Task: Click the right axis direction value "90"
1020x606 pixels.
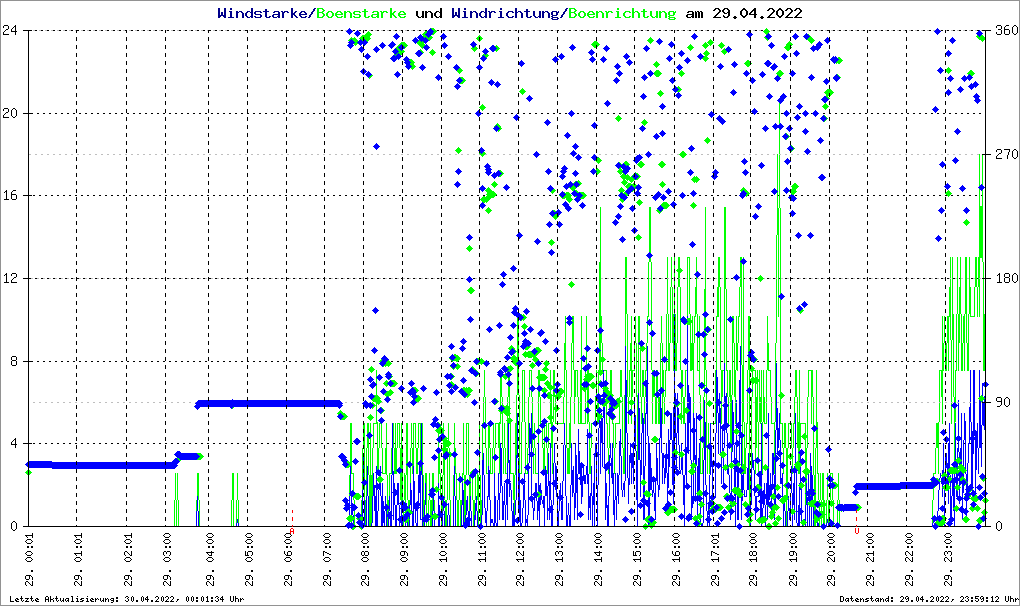Action: [x=1003, y=402]
